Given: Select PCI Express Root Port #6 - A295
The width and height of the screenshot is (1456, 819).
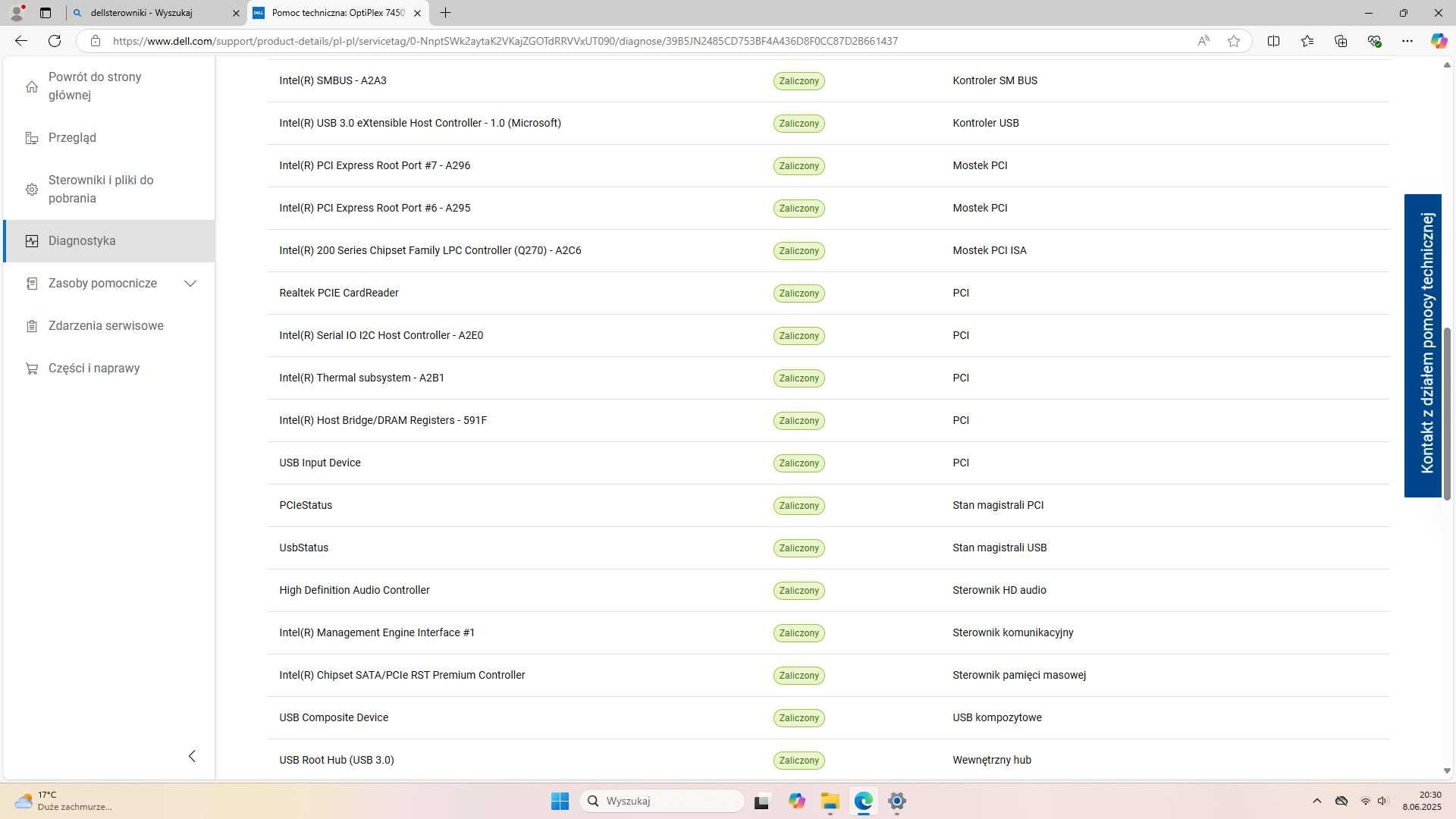Looking at the screenshot, I should [828, 208].
